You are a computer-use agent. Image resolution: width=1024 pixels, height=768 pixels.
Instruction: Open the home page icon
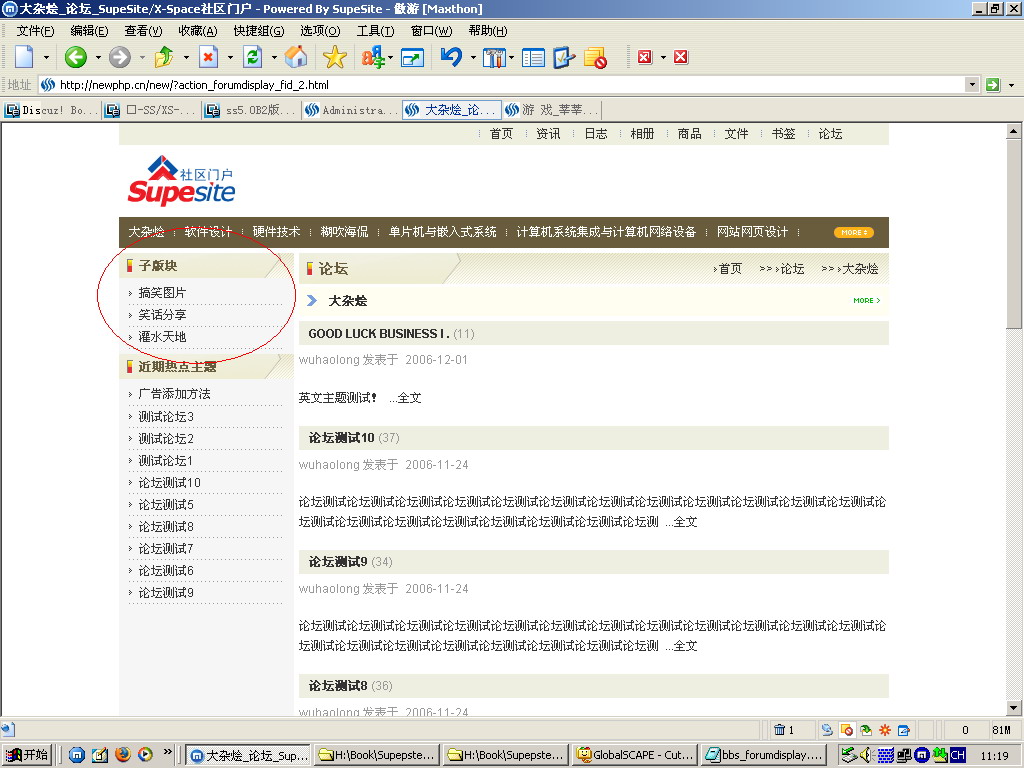click(296, 57)
